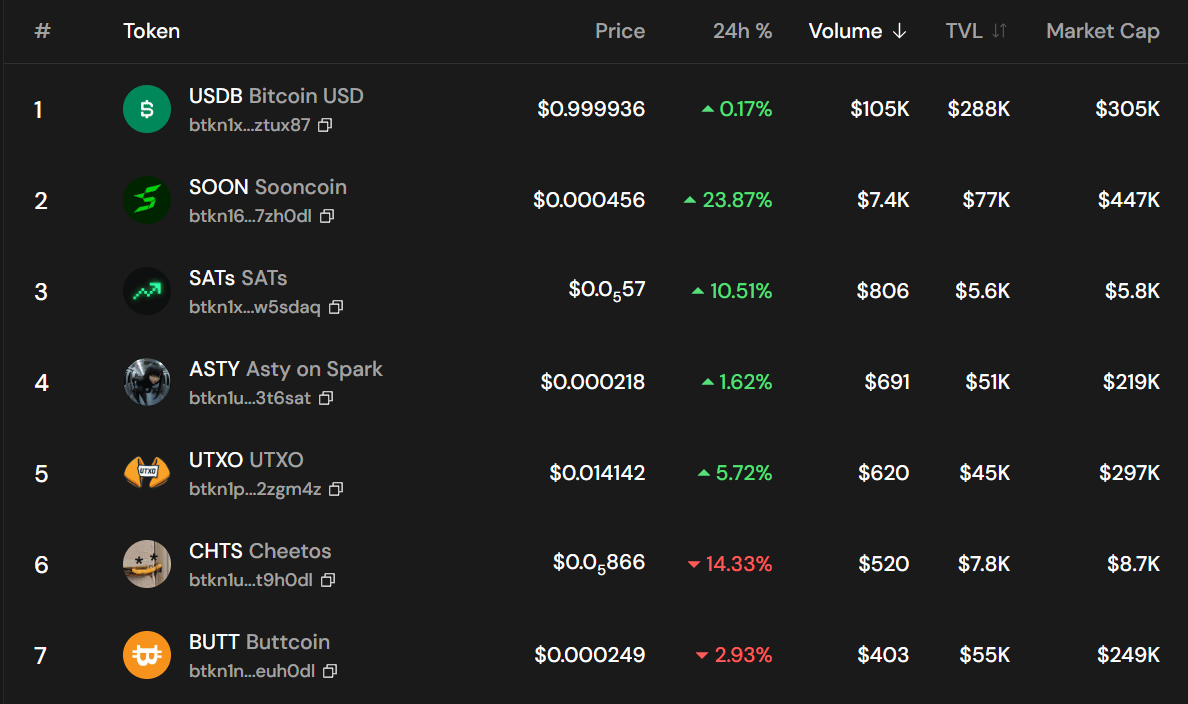Screen dimensions: 1188x704
Task: Copy the UTXO token address
Action: click(336, 489)
